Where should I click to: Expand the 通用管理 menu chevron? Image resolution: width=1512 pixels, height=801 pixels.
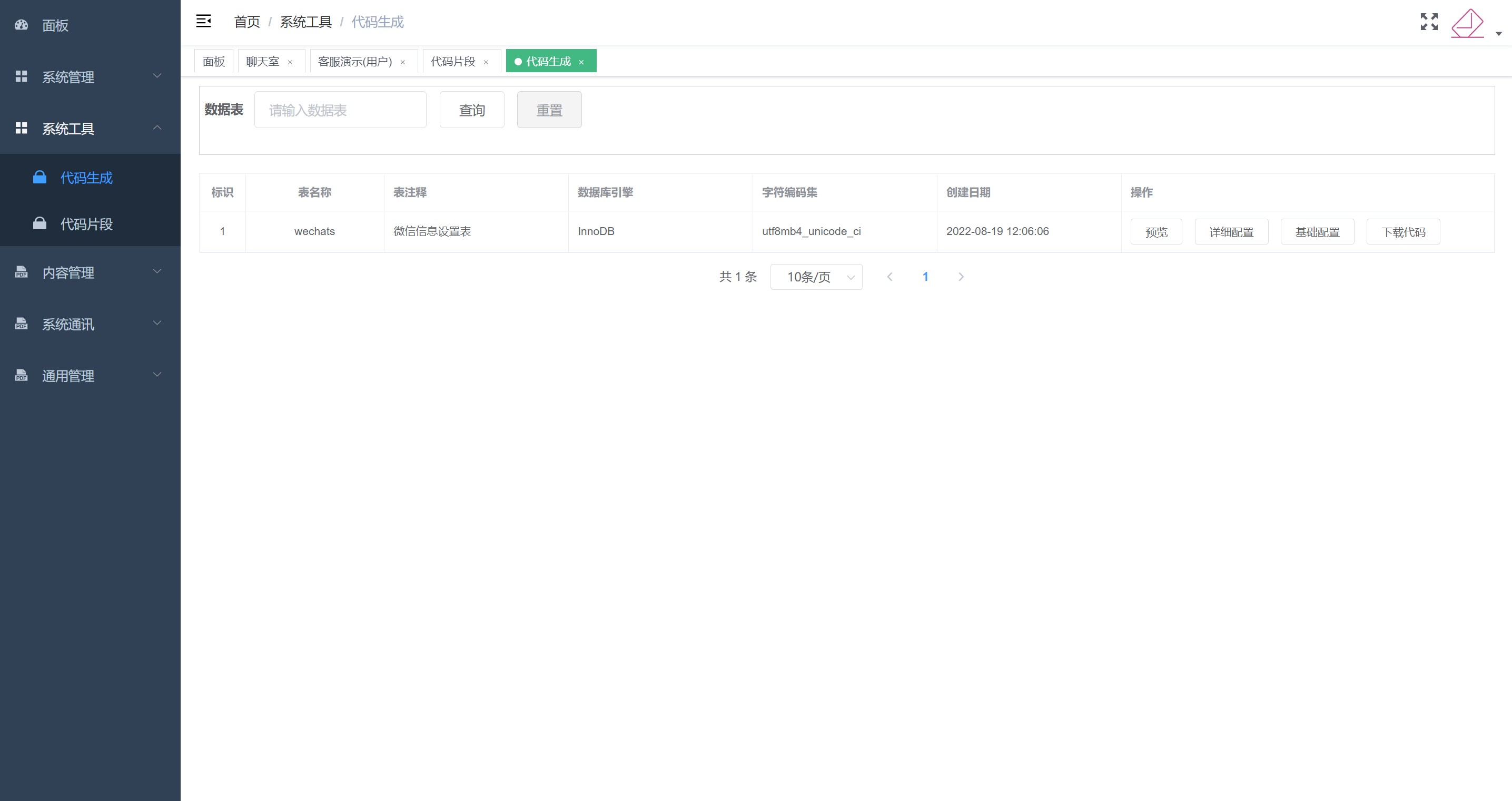click(157, 375)
